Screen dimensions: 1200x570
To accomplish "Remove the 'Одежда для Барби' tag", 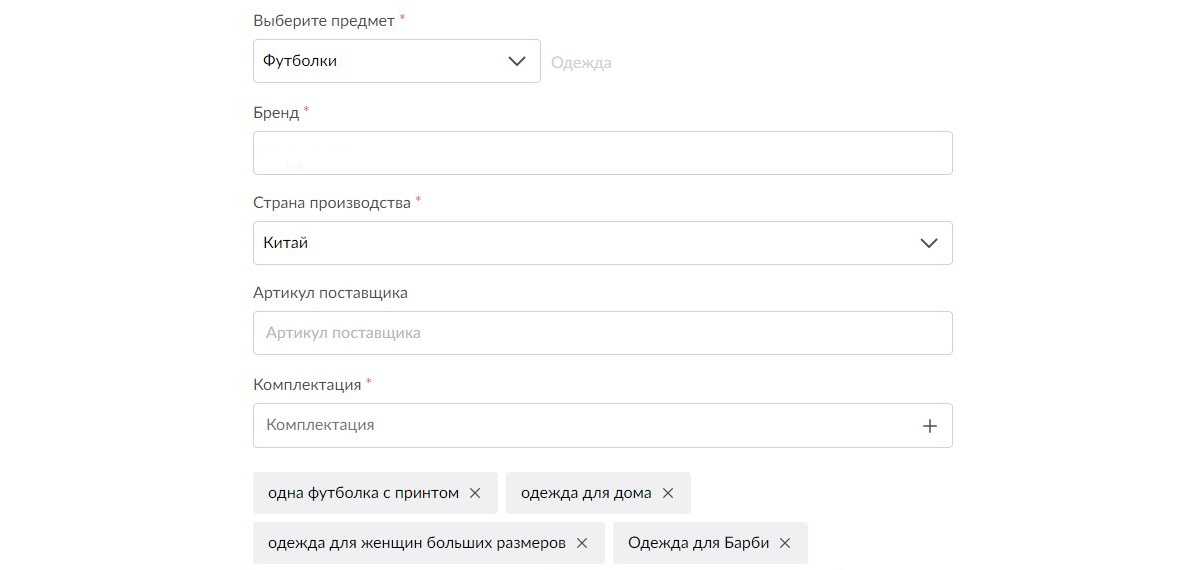I will 785,543.
